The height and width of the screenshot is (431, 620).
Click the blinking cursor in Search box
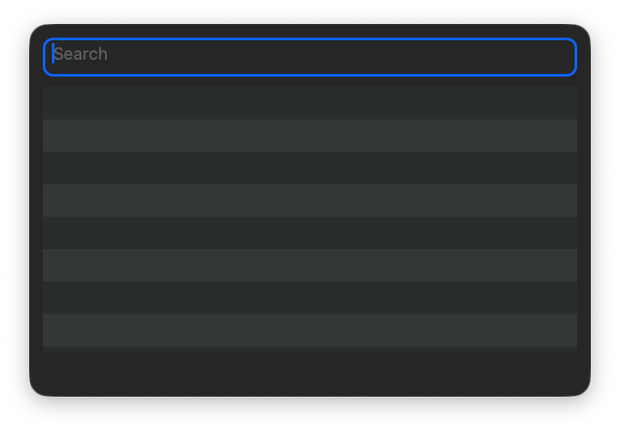click(53, 53)
